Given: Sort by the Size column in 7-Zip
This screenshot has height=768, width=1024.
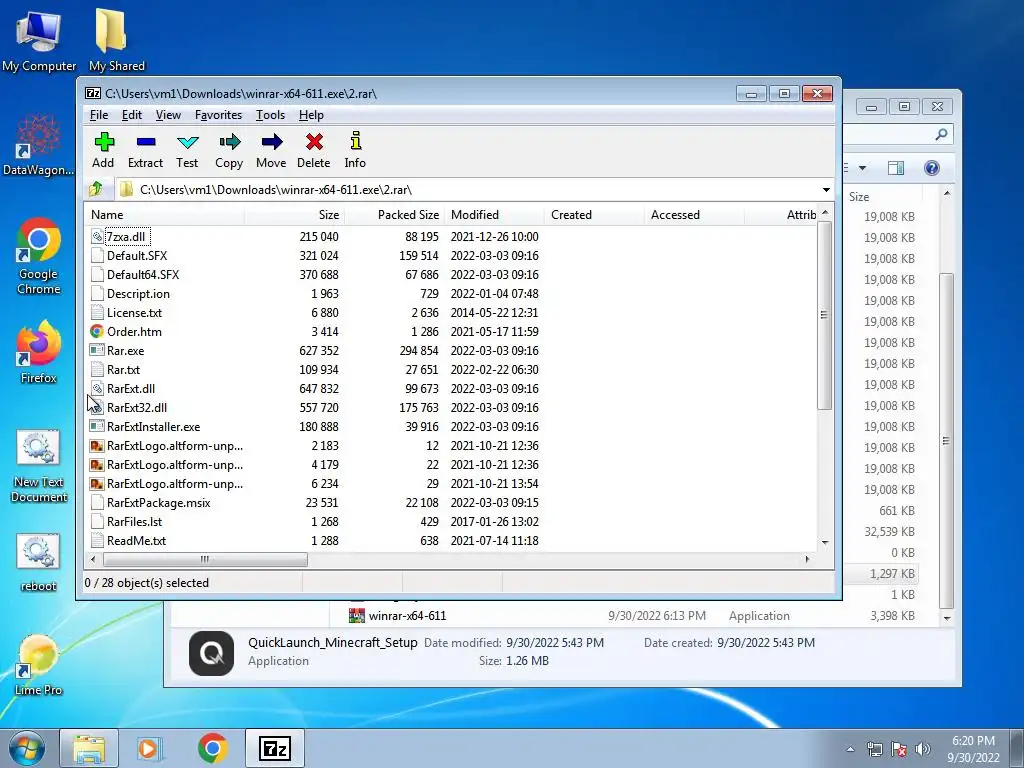Looking at the screenshot, I should click(x=295, y=215).
